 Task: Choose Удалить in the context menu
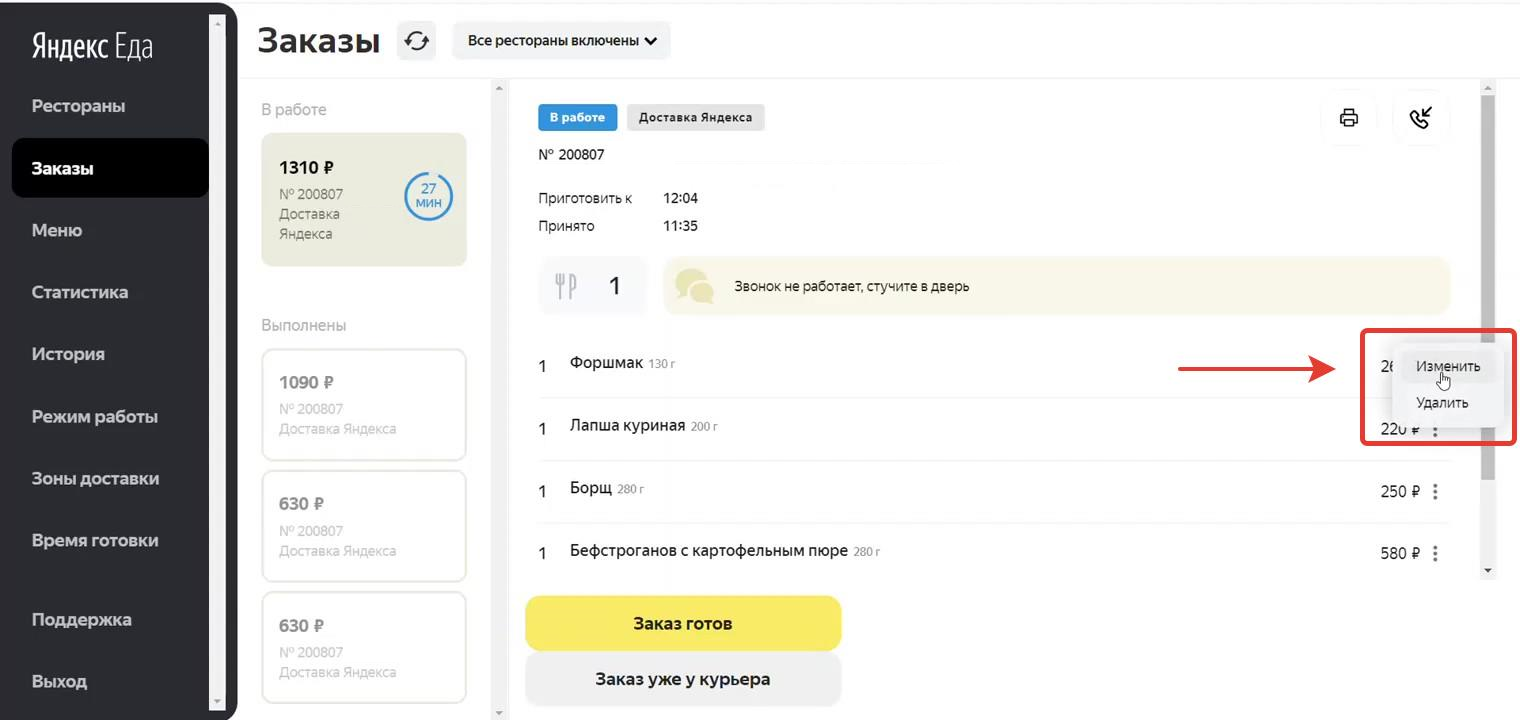tap(1441, 403)
